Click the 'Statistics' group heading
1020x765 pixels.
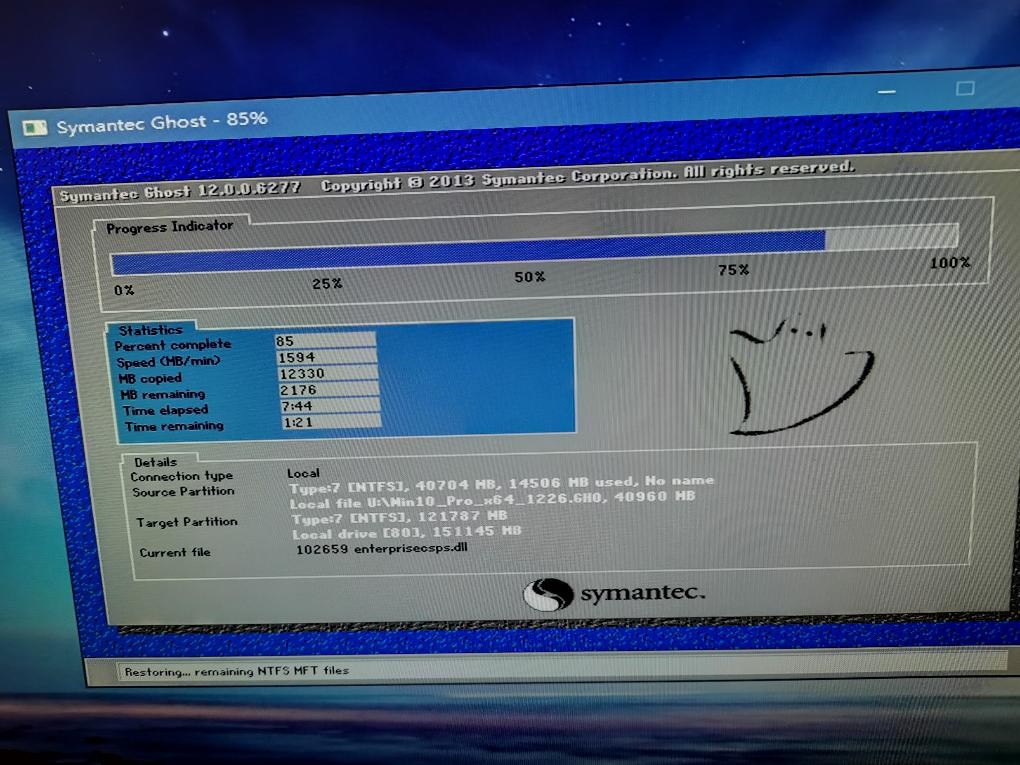click(150, 330)
